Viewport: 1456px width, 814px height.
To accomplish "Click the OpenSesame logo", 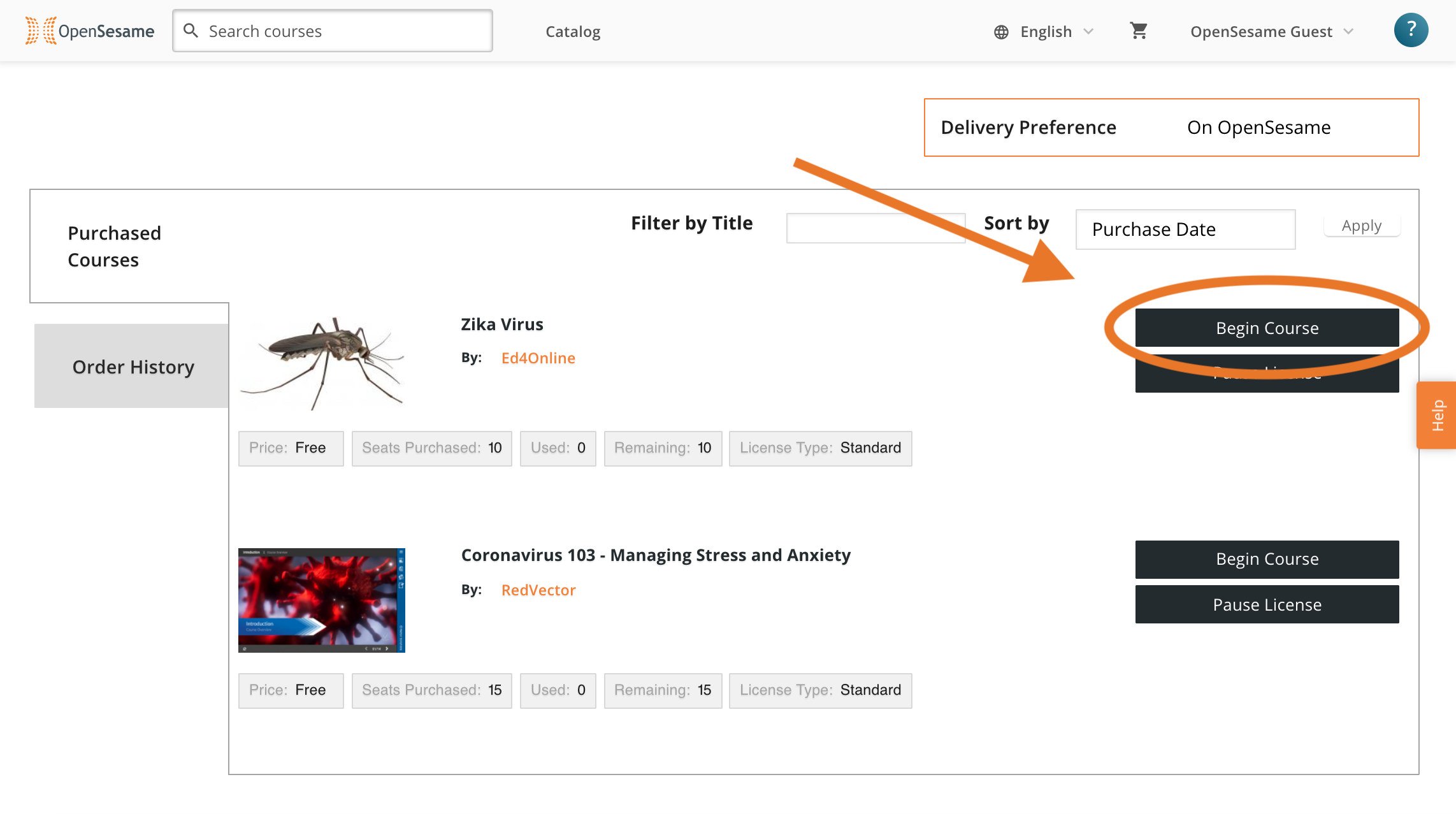I will [90, 31].
